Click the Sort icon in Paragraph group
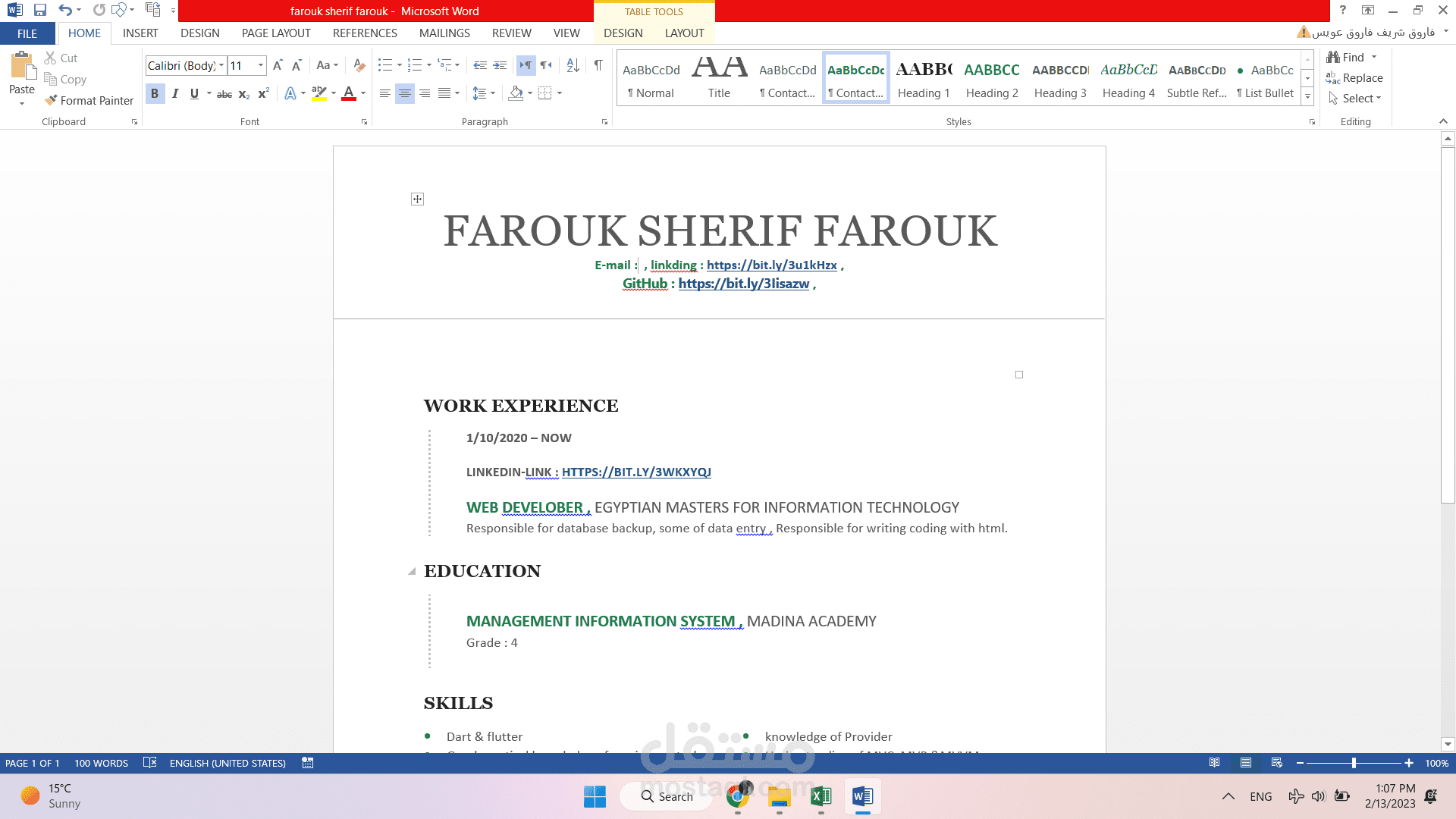The width and height of the screenshot is (1456, 819). (573, 65)
